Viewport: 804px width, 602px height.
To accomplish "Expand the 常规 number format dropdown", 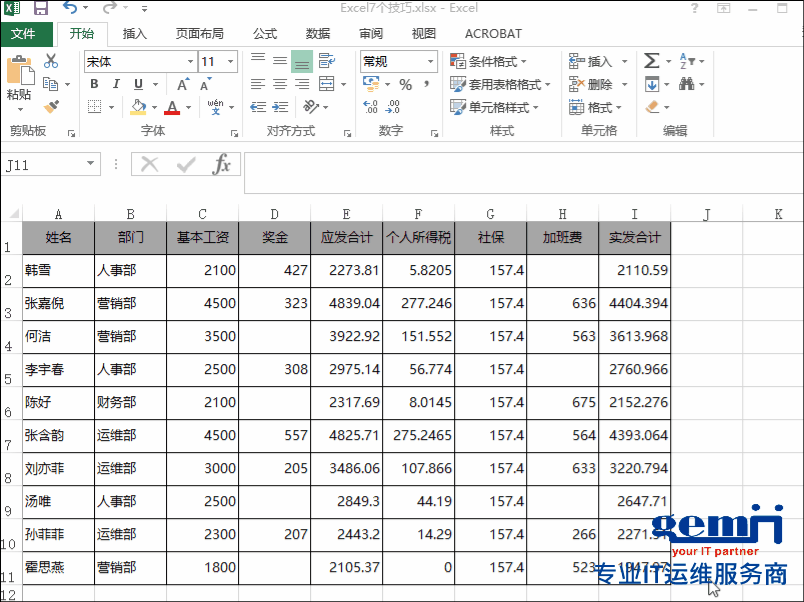I will coord(431,62).
